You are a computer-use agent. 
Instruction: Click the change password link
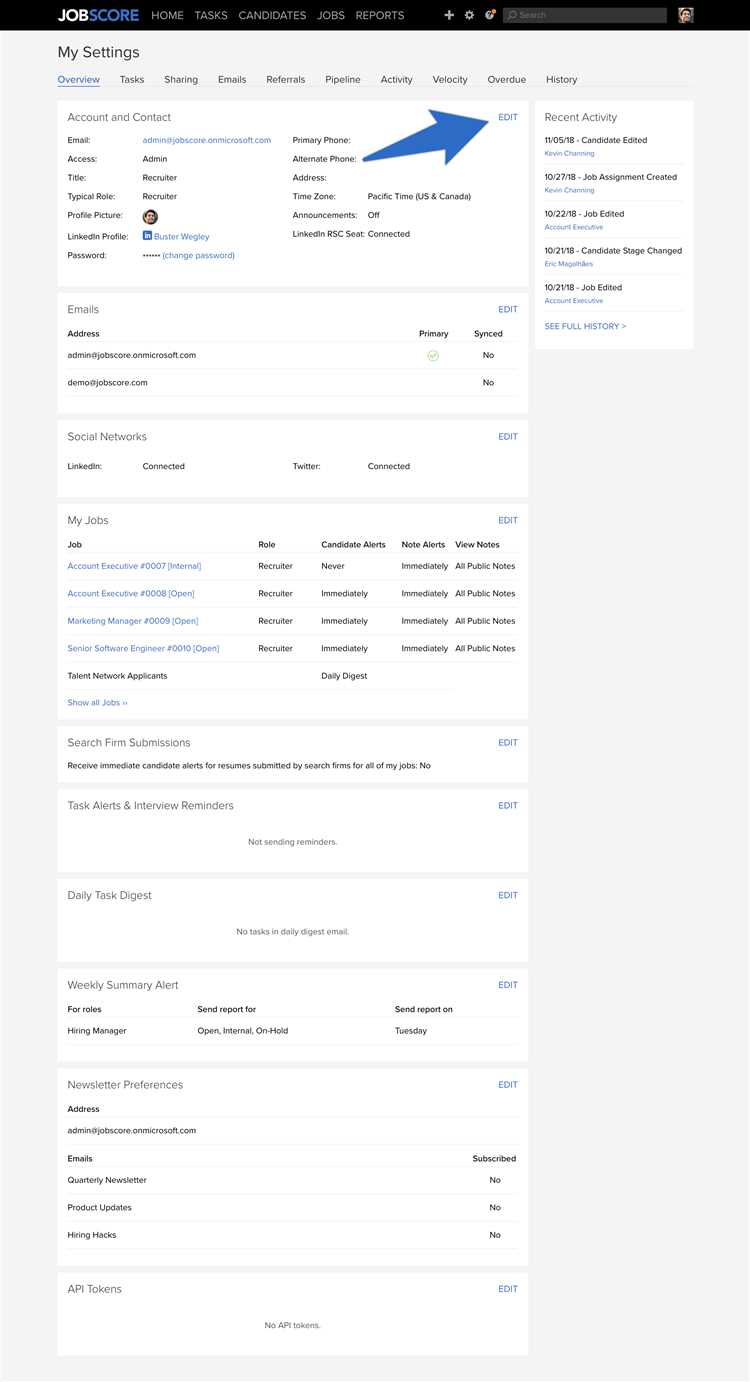click(x=199, y=255)
